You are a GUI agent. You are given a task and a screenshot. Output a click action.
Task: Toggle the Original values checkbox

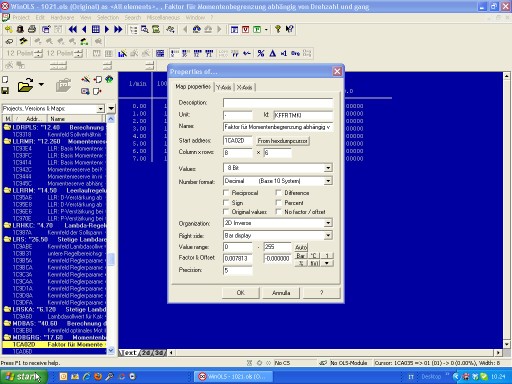coord(226,211)
